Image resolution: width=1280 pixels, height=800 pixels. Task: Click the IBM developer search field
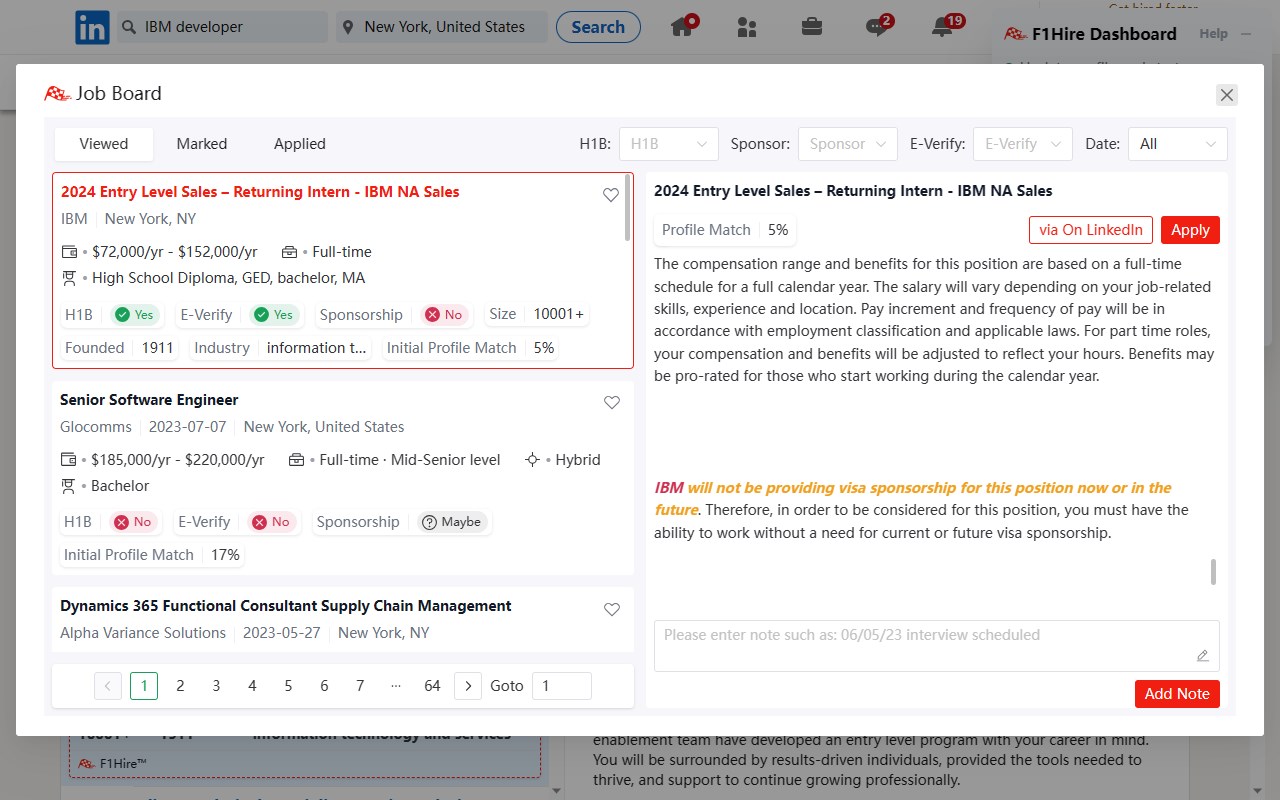222,27
